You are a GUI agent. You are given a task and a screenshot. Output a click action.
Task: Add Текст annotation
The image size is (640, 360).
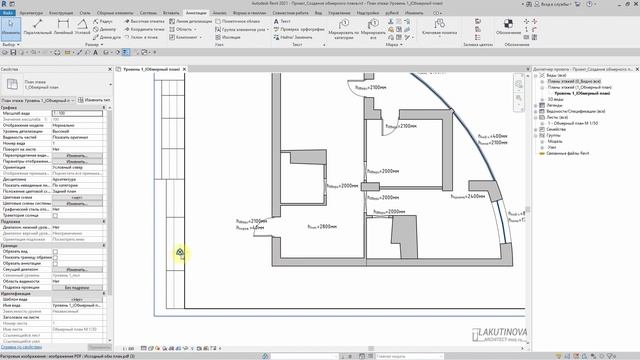[x=282, y=21]
